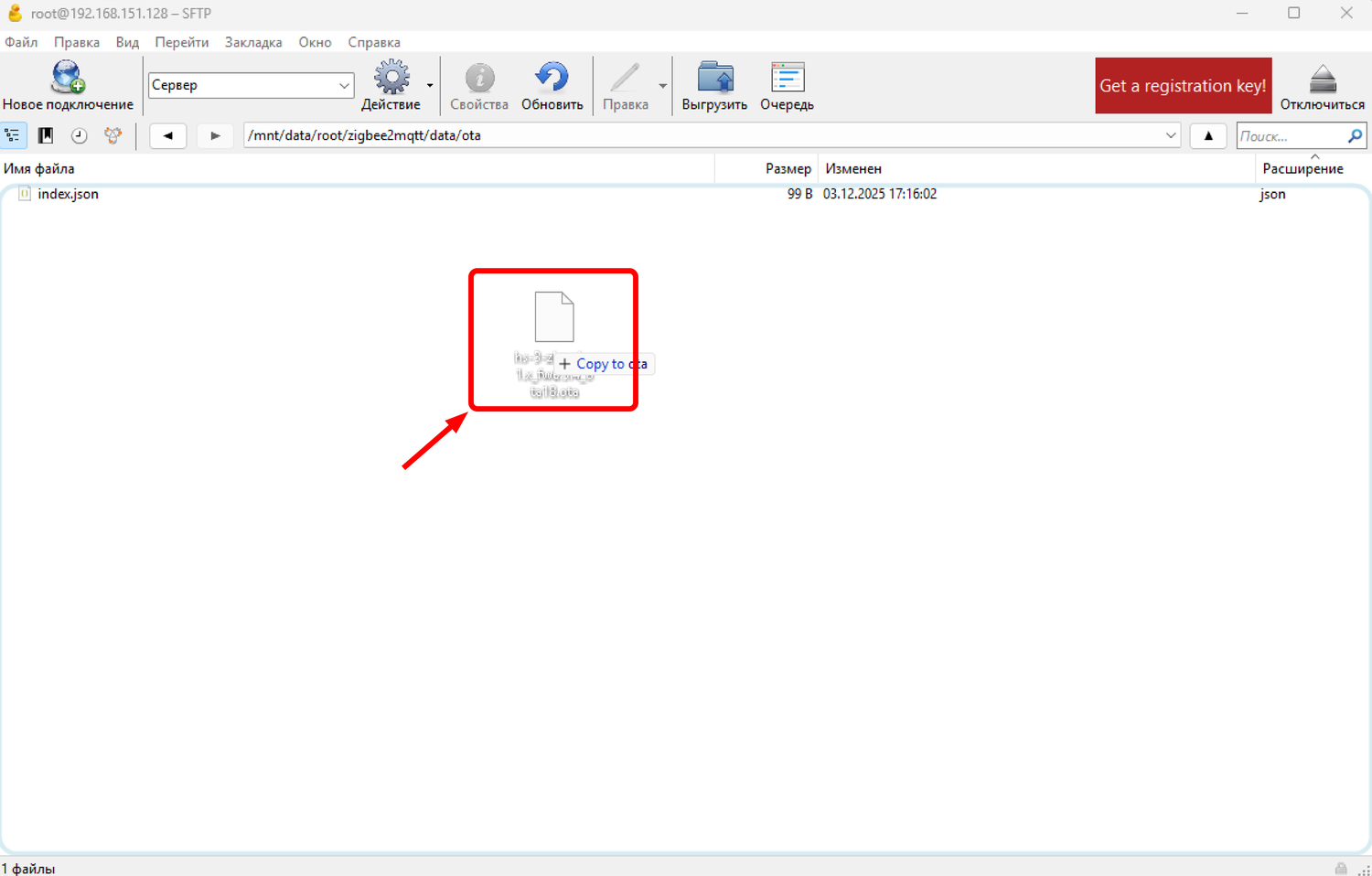Go up to the parent folder
Viewport: 1372px width, 876px height.
pyautogui.click(x=1208, y=135)
